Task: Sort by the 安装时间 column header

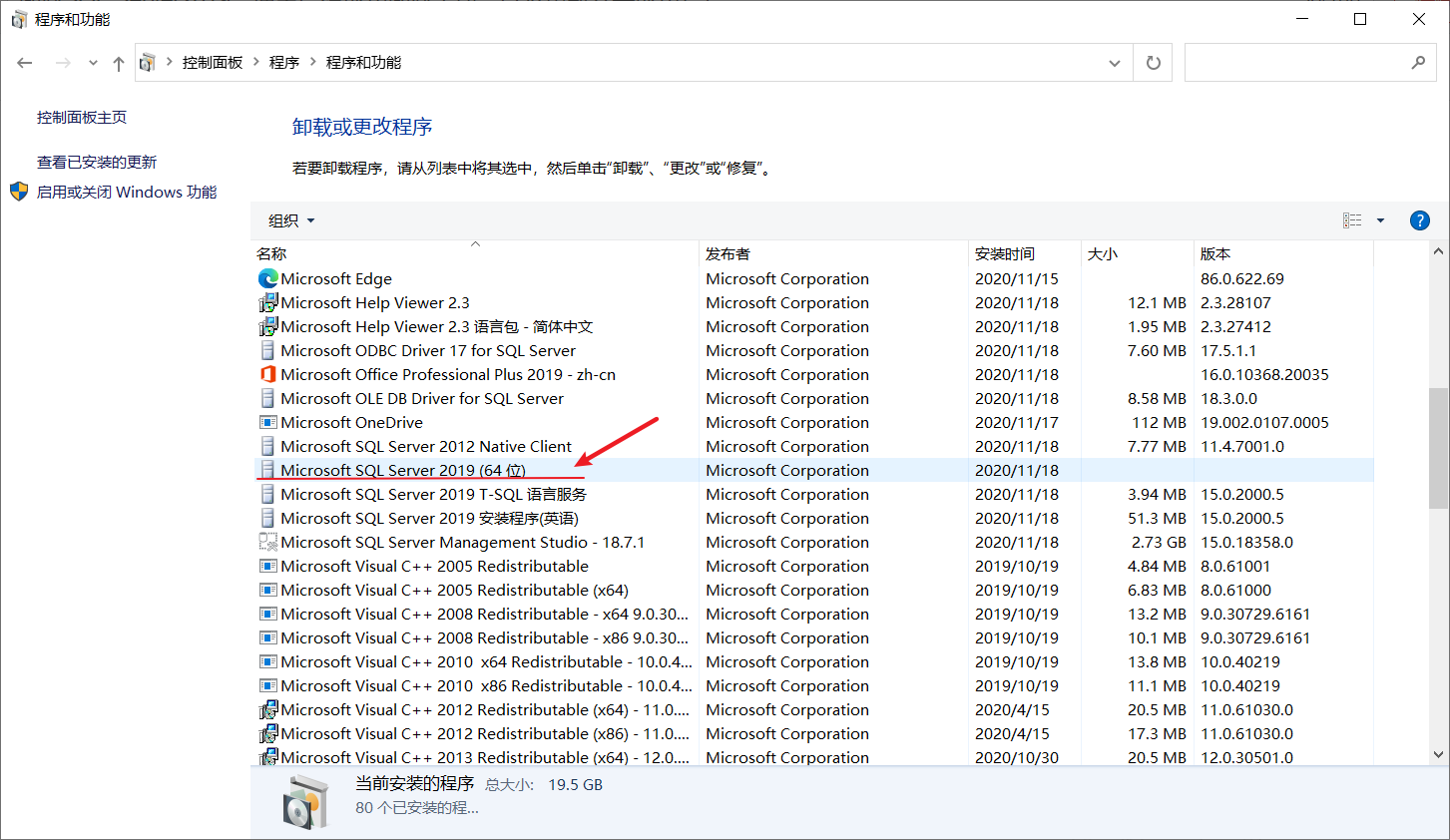Action: [x=1025, y=253]
